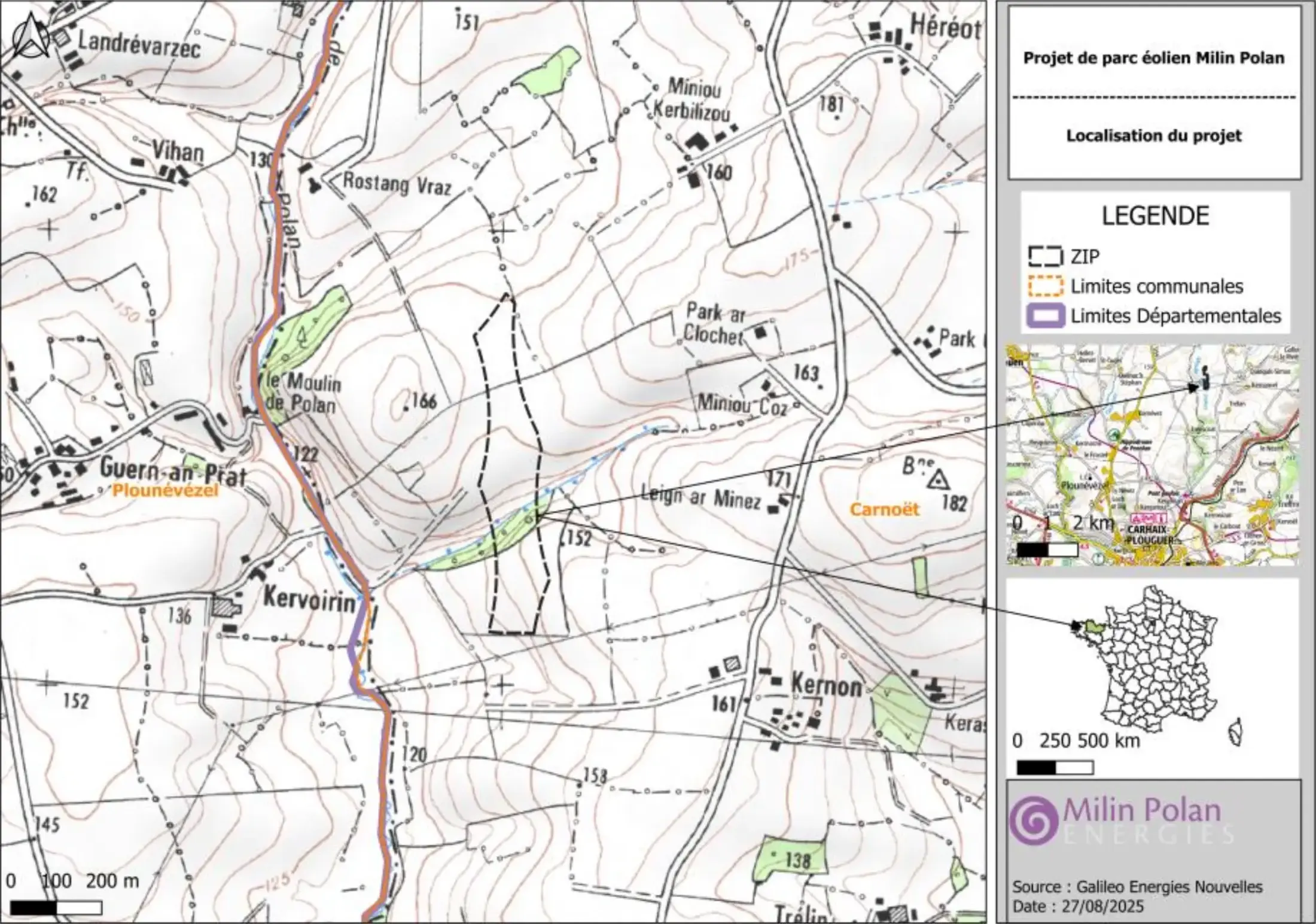This screenshot has width=1316, height=924.
Task: Click the 'Localisation du projet' subtitle
Action: [x=1154, y=136]
